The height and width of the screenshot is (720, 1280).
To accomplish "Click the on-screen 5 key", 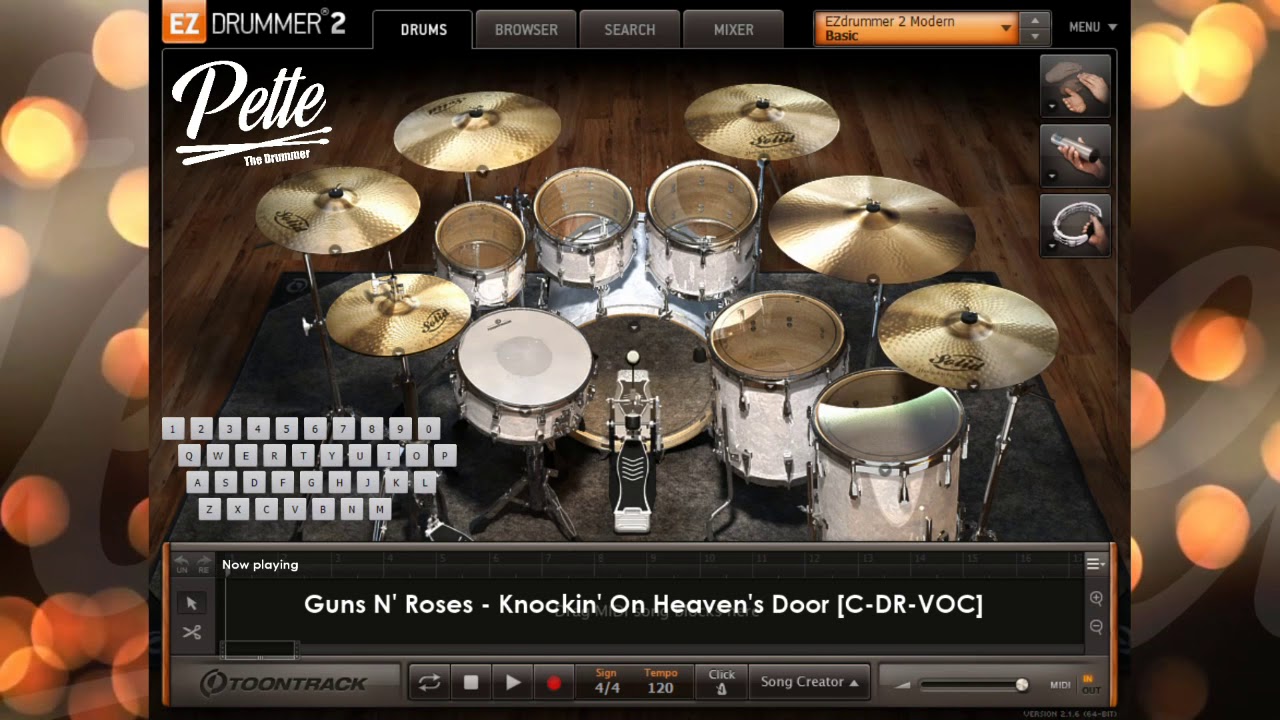I will tap(287, 430).
